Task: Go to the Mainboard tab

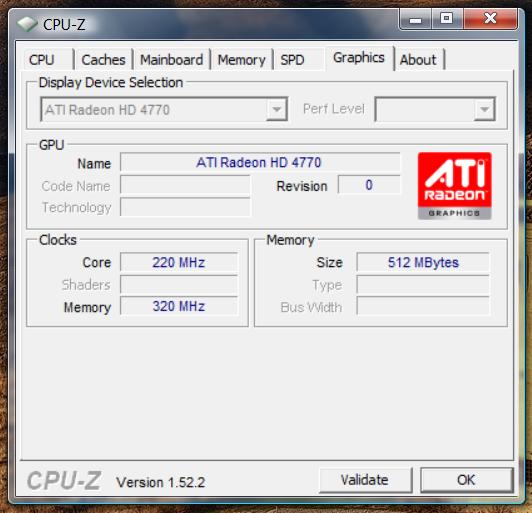Action: tap(172, 60)
